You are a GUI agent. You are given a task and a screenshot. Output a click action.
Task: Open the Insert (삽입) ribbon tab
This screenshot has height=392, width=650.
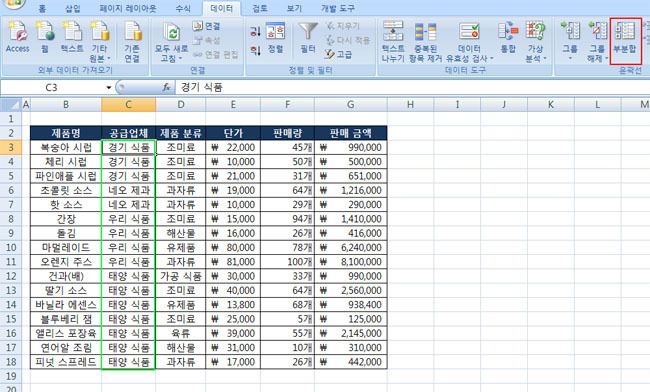pos(73,8)
